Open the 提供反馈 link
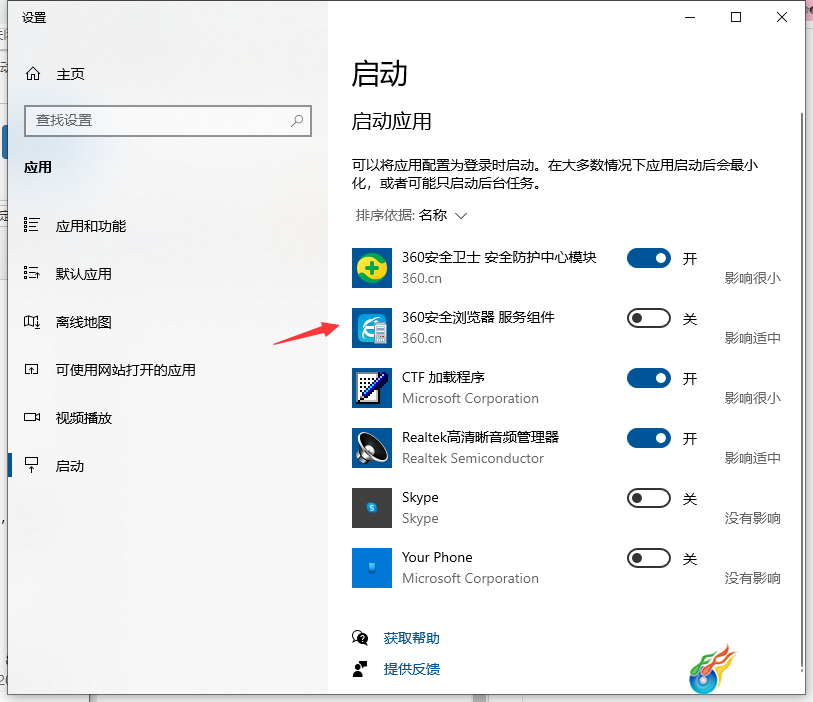 tap(411, 669)
